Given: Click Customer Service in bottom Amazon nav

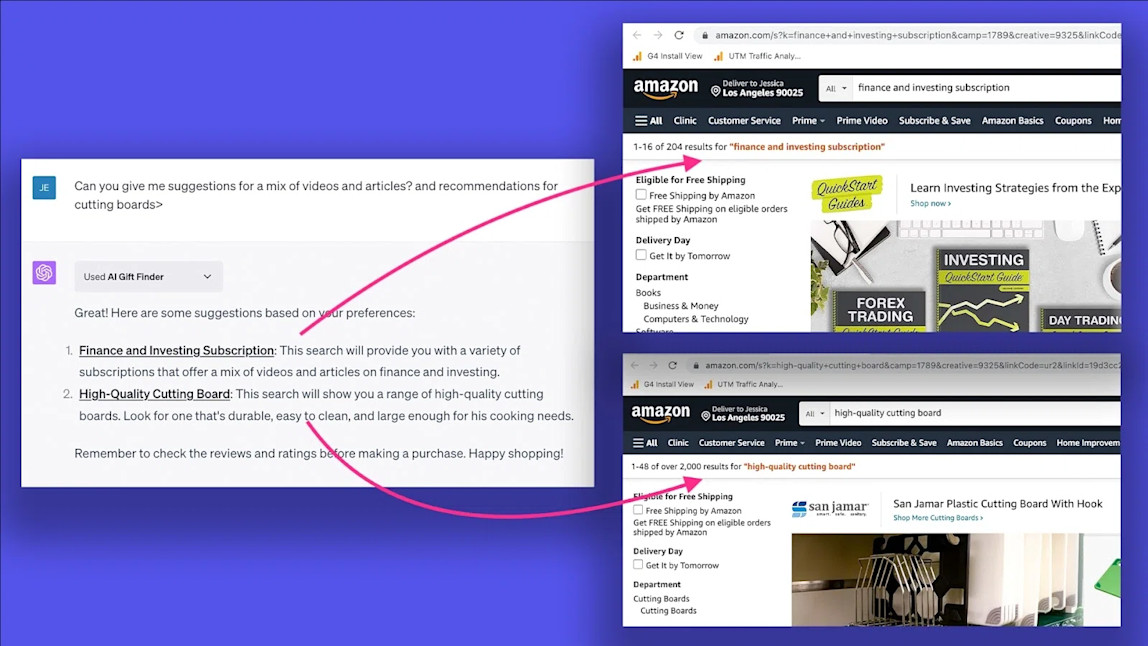Looking at the screenshot, I should point(731,442).
